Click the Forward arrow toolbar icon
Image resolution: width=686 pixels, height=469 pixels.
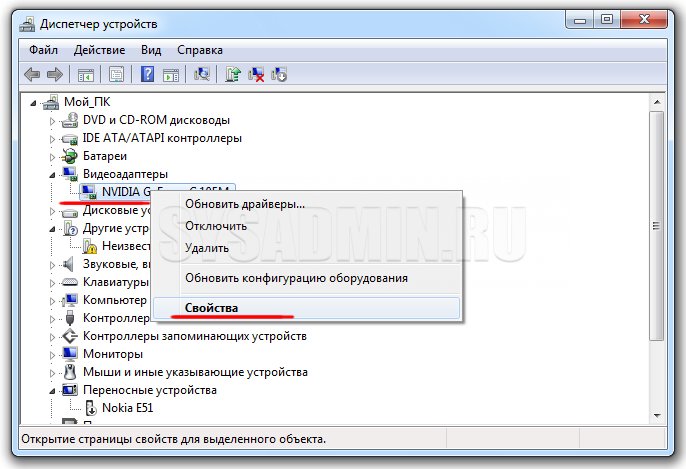pos(54,74)
